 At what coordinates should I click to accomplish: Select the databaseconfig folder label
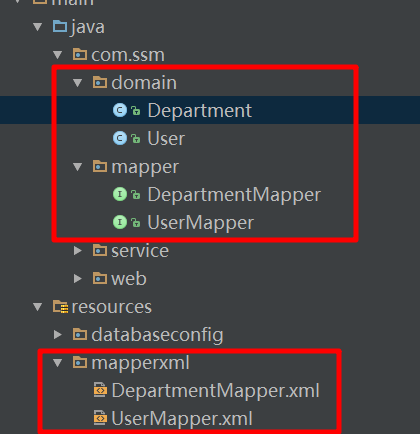click(157, 335)
